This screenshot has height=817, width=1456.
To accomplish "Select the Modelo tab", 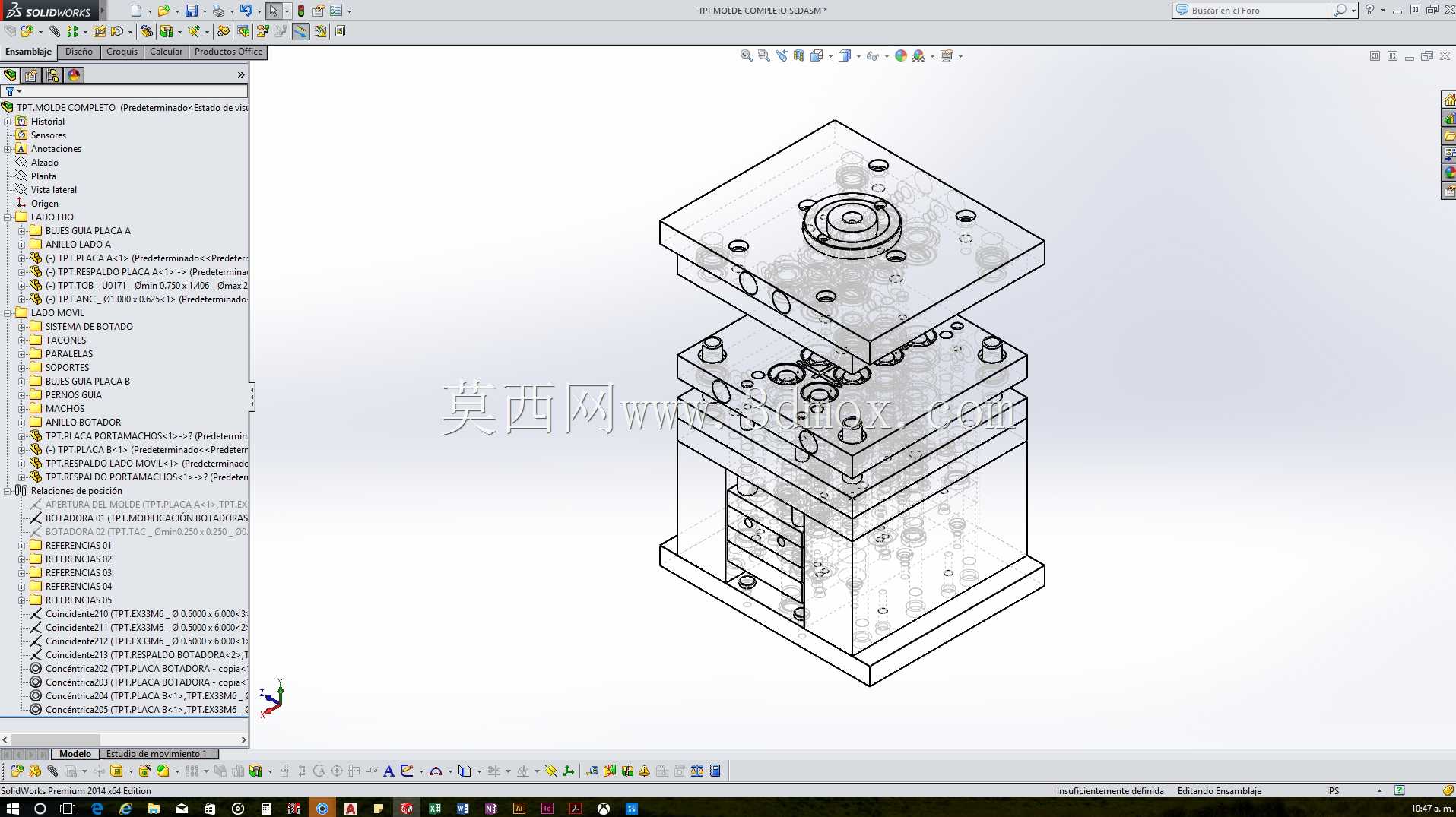I will [x=75, y=754].
